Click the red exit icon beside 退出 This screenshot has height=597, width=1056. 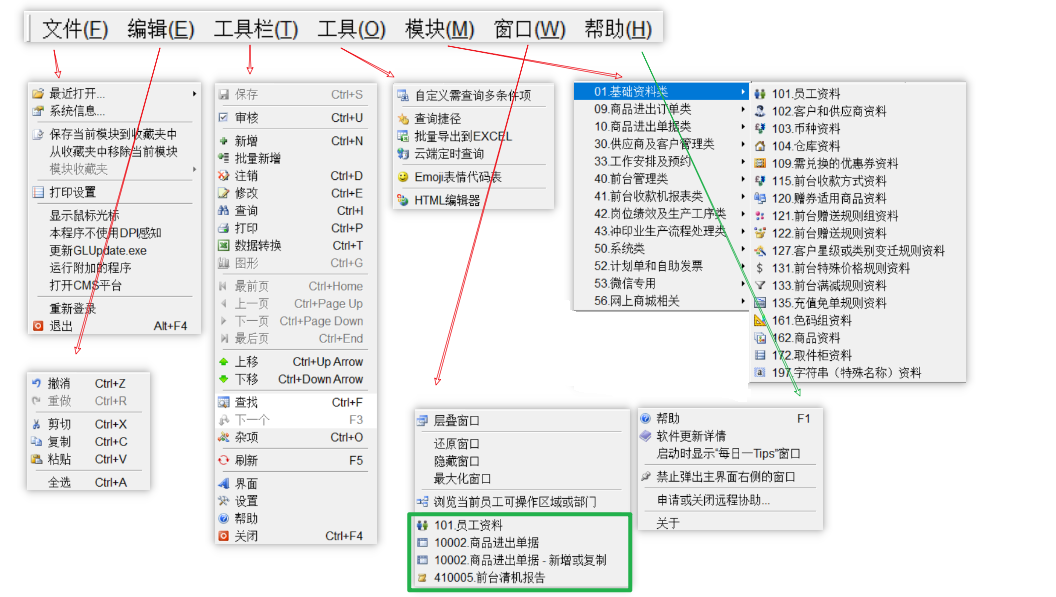[x=38, y=326]
